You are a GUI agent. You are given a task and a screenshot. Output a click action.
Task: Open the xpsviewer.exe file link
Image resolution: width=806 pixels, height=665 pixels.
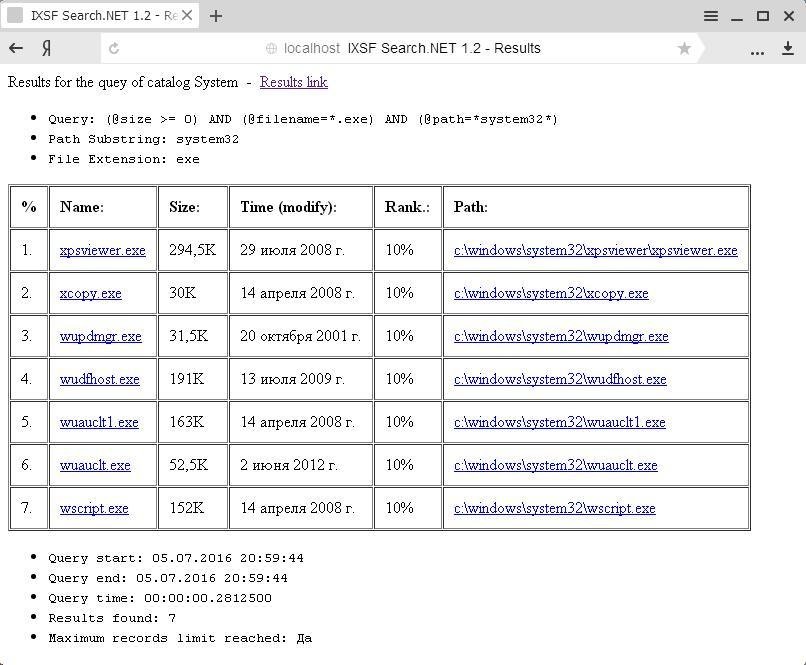[103, 250]
